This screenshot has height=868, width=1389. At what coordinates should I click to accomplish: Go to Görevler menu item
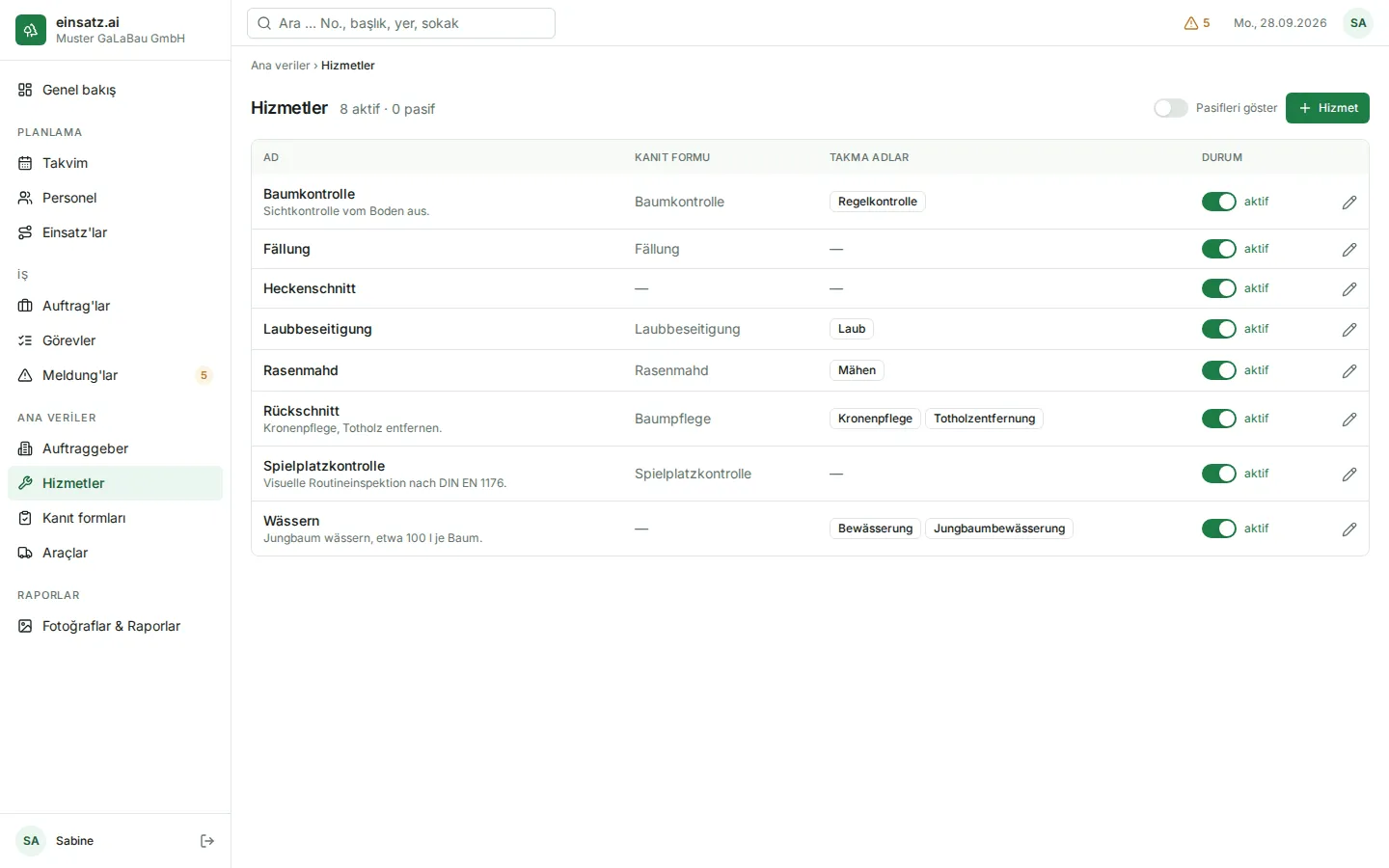115,340
